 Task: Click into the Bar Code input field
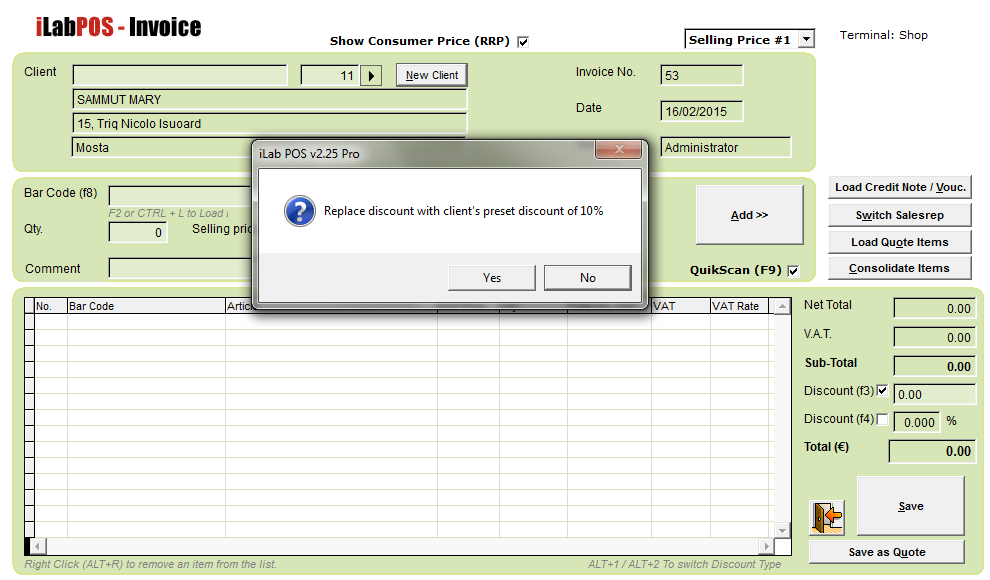(180, 195)
